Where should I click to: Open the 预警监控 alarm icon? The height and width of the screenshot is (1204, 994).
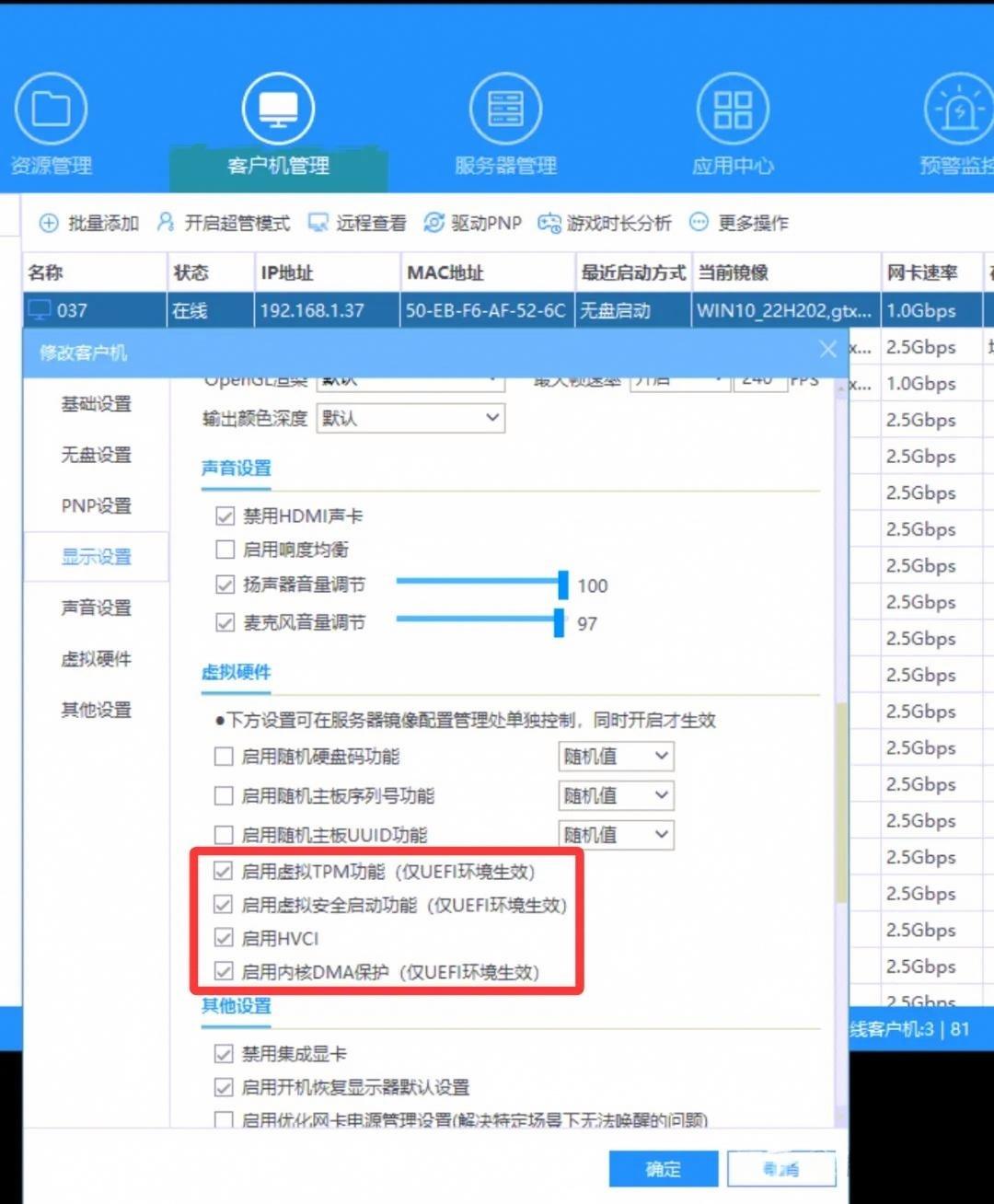click(959, 110)
